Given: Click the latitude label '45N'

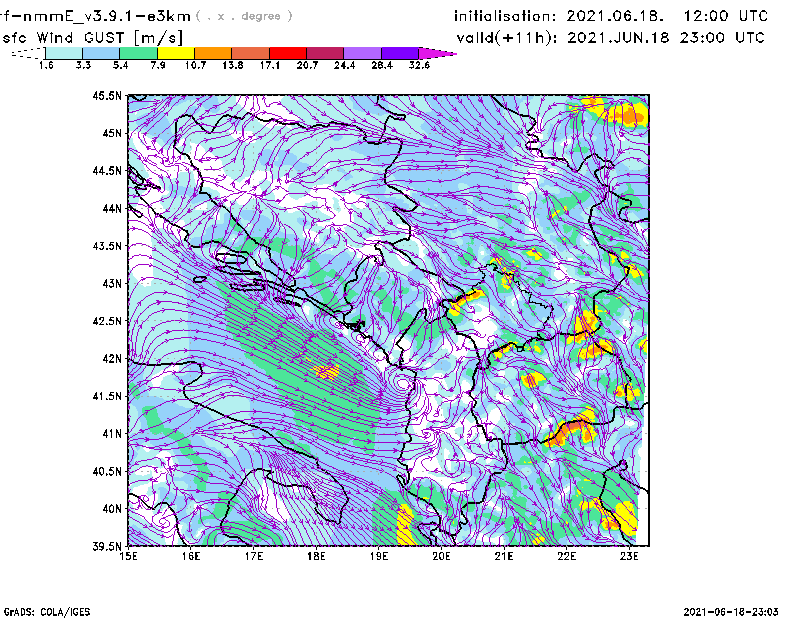Looking at the screenshot, I should (112, 133).
